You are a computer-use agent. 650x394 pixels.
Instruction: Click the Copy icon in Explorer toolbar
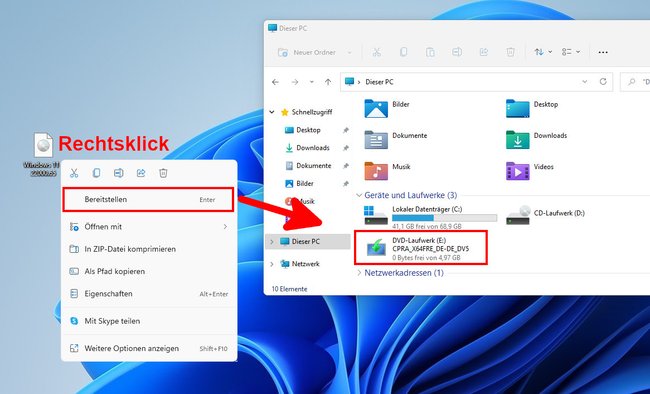[403, 52]
